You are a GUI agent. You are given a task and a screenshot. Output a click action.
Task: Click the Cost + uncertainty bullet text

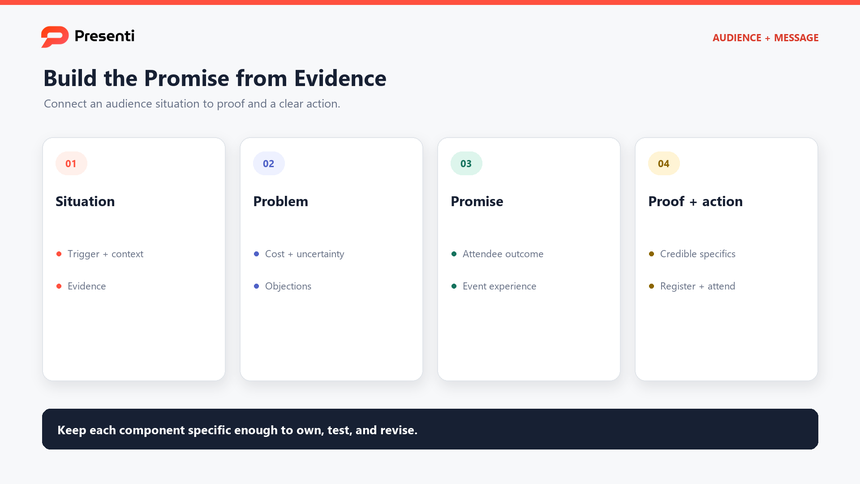pyautogui.click(x=304, y=254)
